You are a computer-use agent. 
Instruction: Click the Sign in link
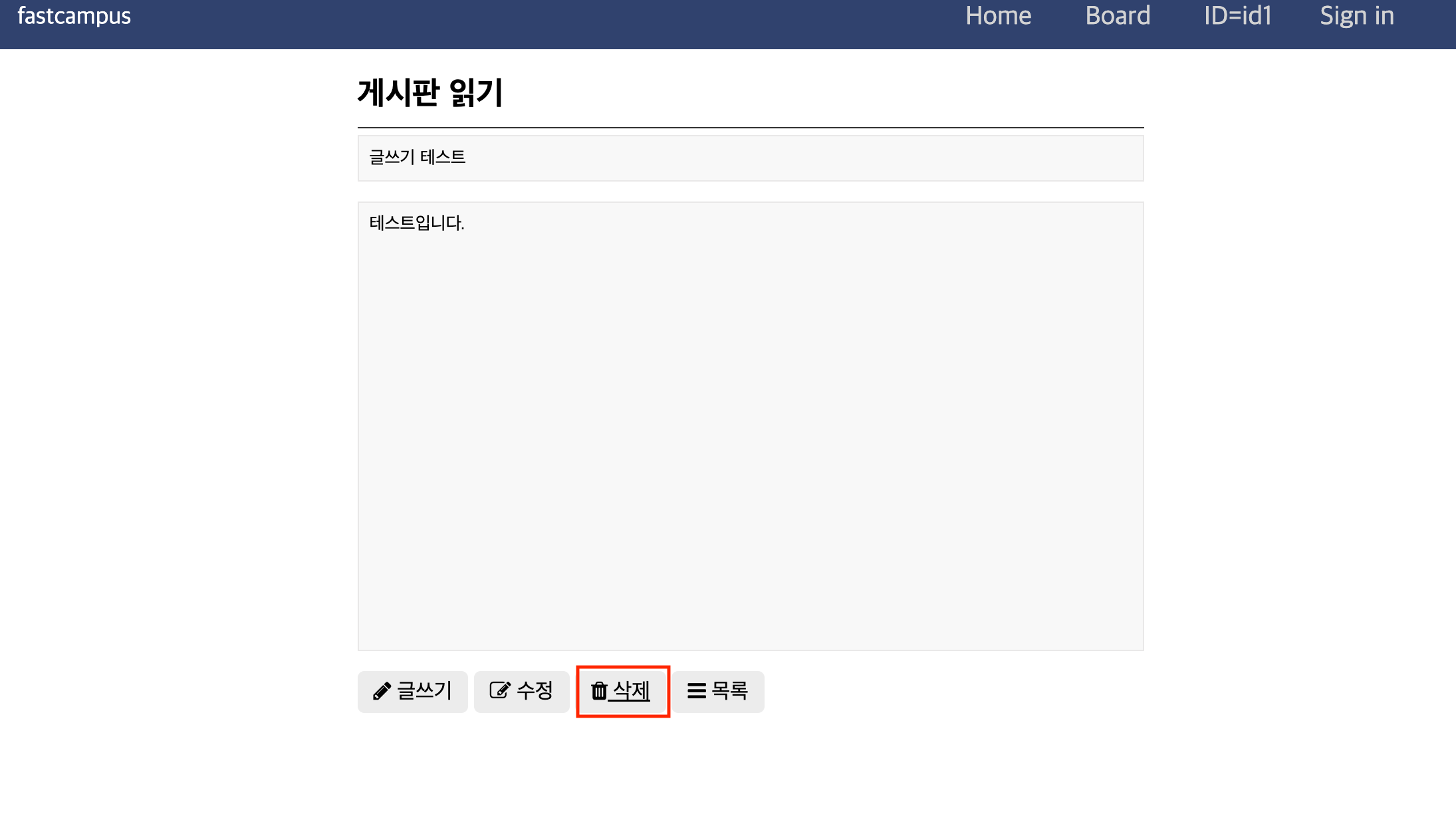1356,16
